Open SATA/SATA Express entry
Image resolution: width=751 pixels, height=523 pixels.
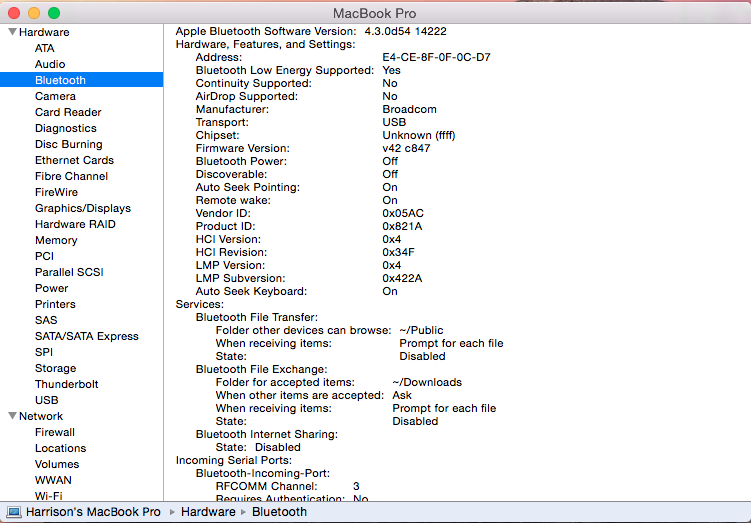[87, 336]
